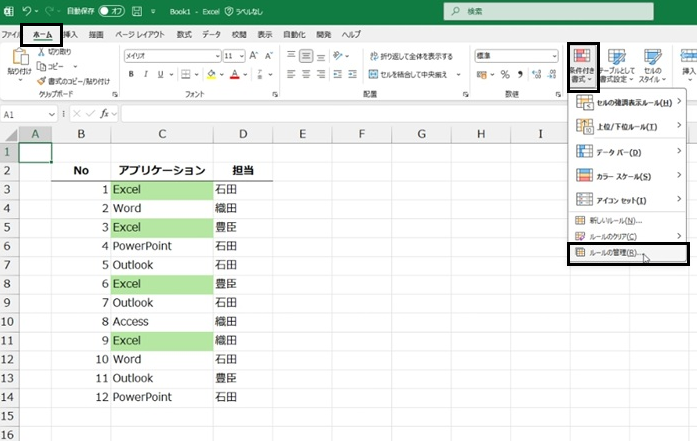Click the insert function fx icon

point(103,115)
